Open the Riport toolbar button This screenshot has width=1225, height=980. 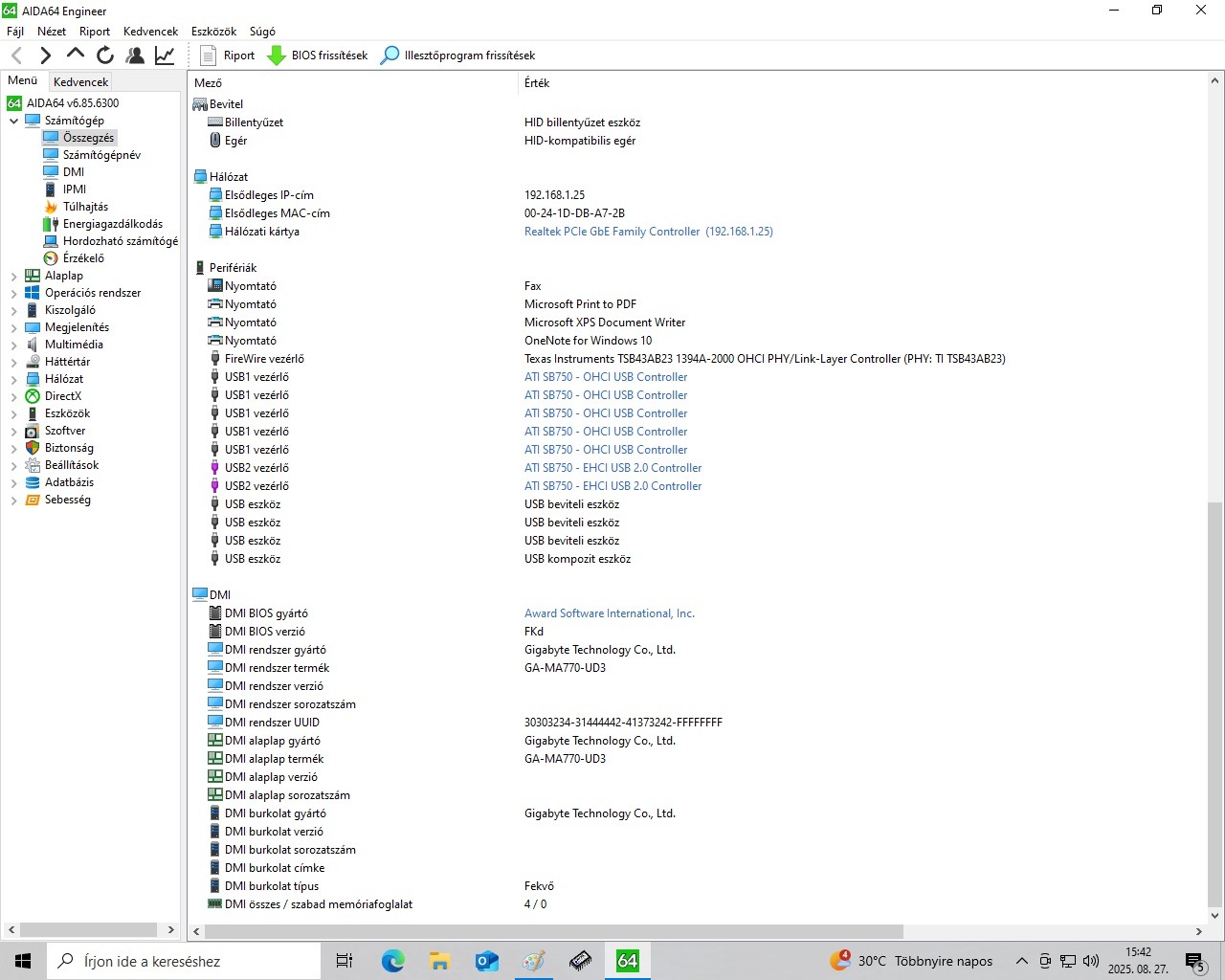[x=227, y=56]
